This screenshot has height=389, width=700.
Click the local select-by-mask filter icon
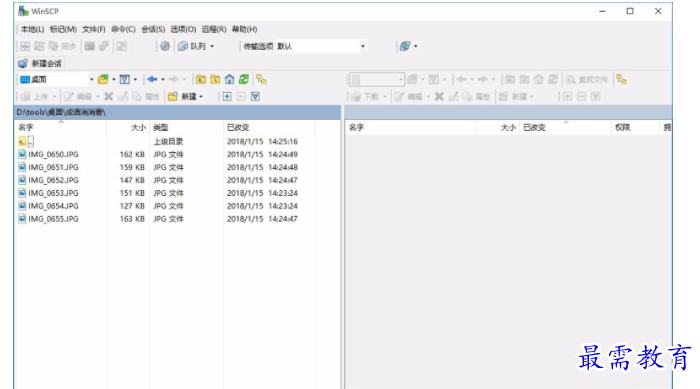255,96
